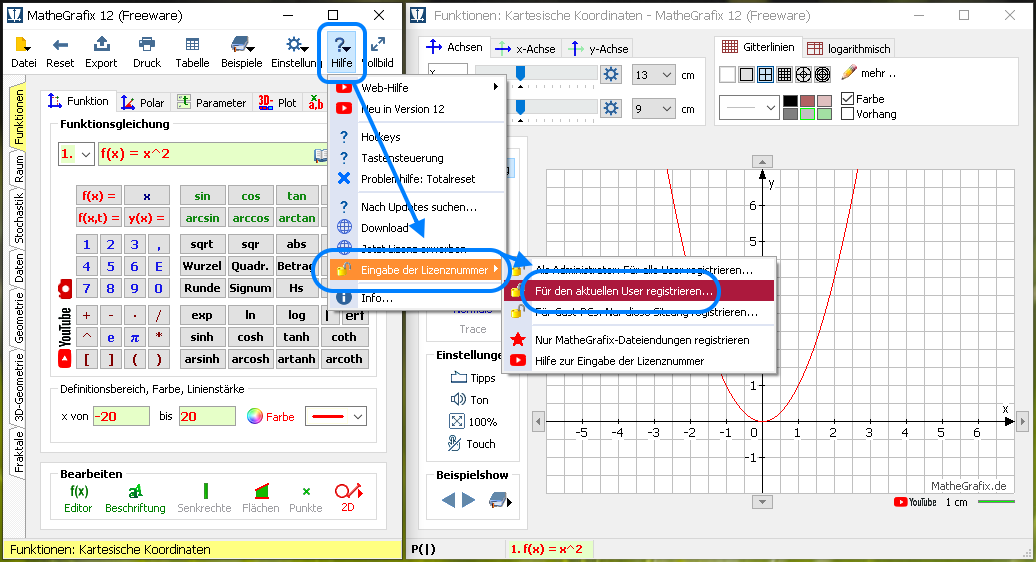The image size is (1036, 562).
Task: Select the fine grid style option
Action: coord(784,75)
